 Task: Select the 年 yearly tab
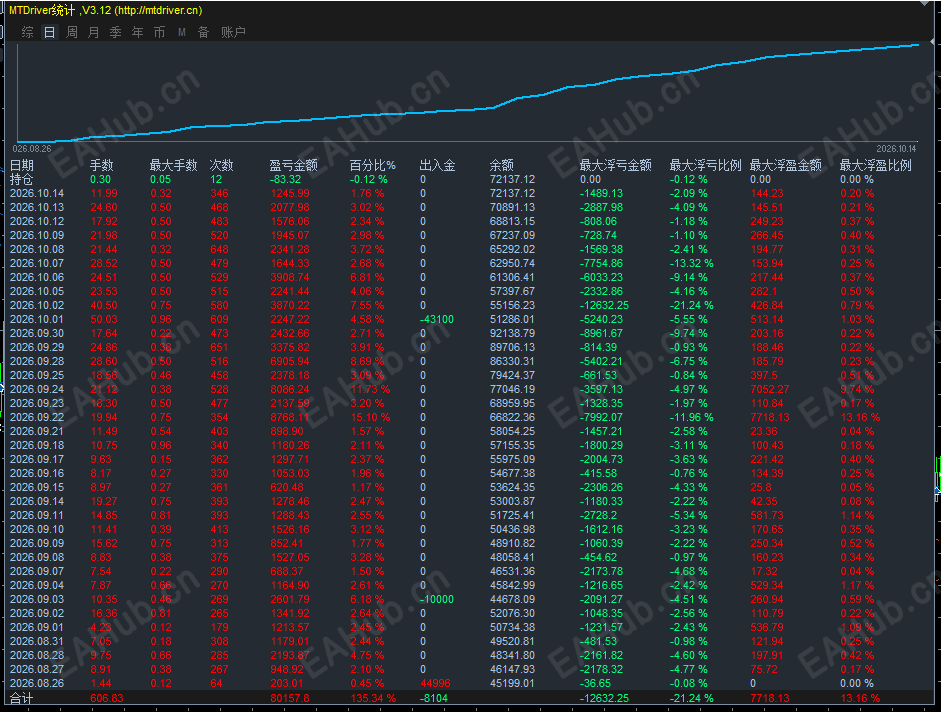click(137, 32)
